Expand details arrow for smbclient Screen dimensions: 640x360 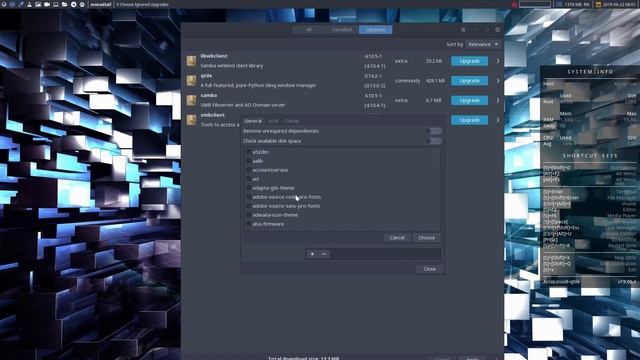pos(498,120)
